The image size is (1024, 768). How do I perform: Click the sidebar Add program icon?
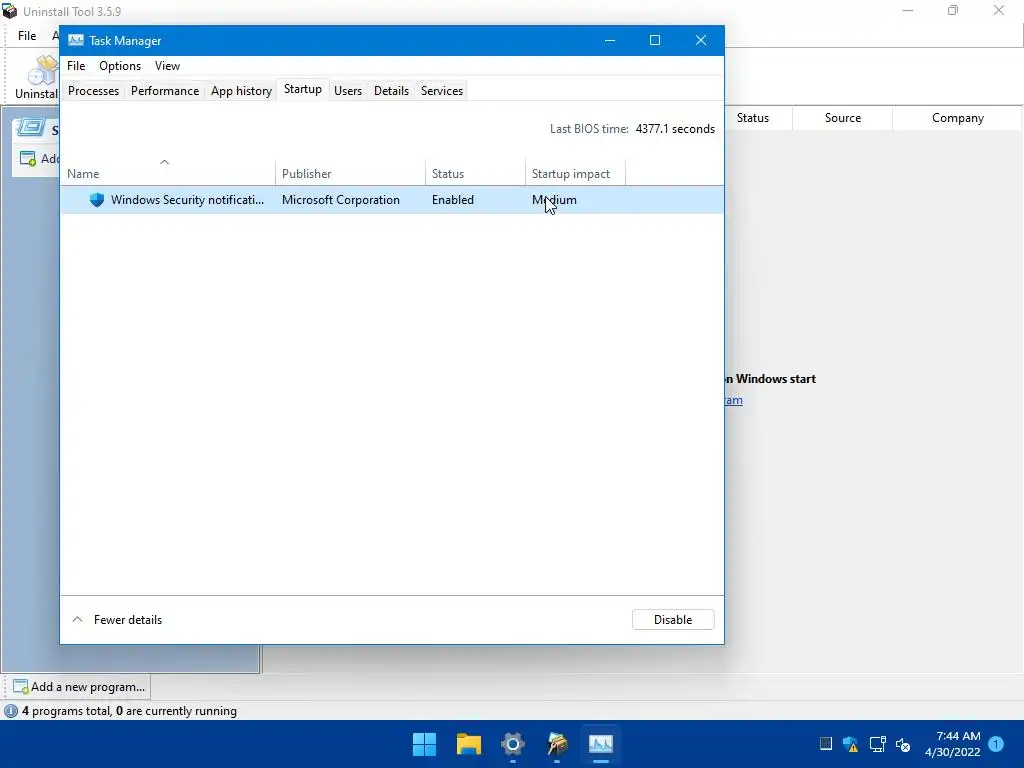tap(27, 159)
